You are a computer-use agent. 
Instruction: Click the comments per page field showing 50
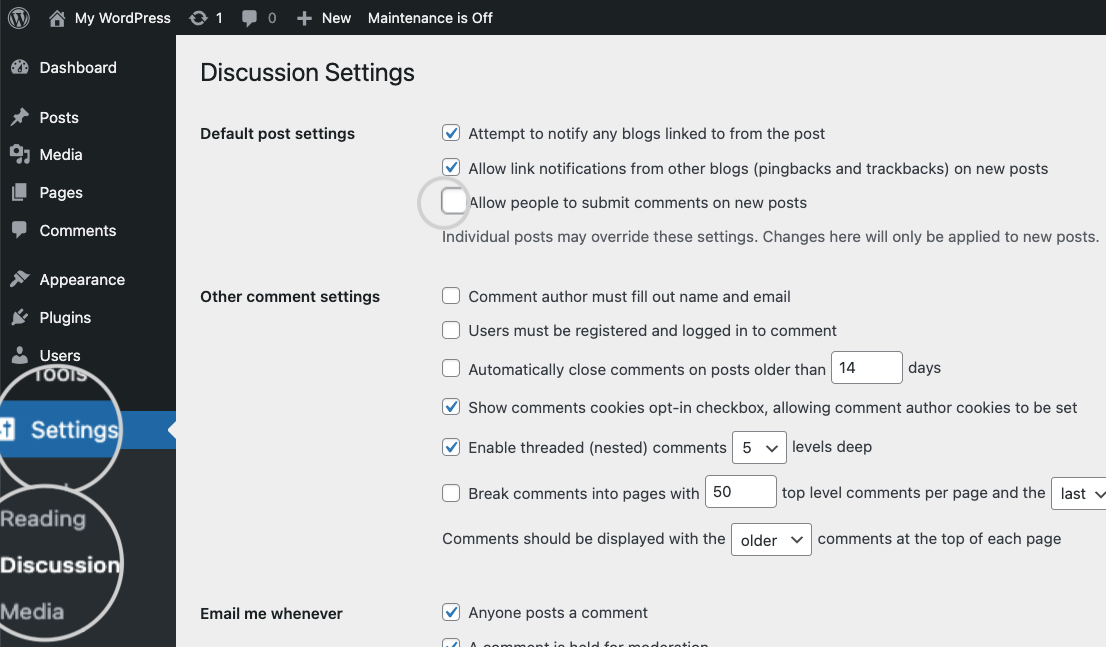click(741, 492)
